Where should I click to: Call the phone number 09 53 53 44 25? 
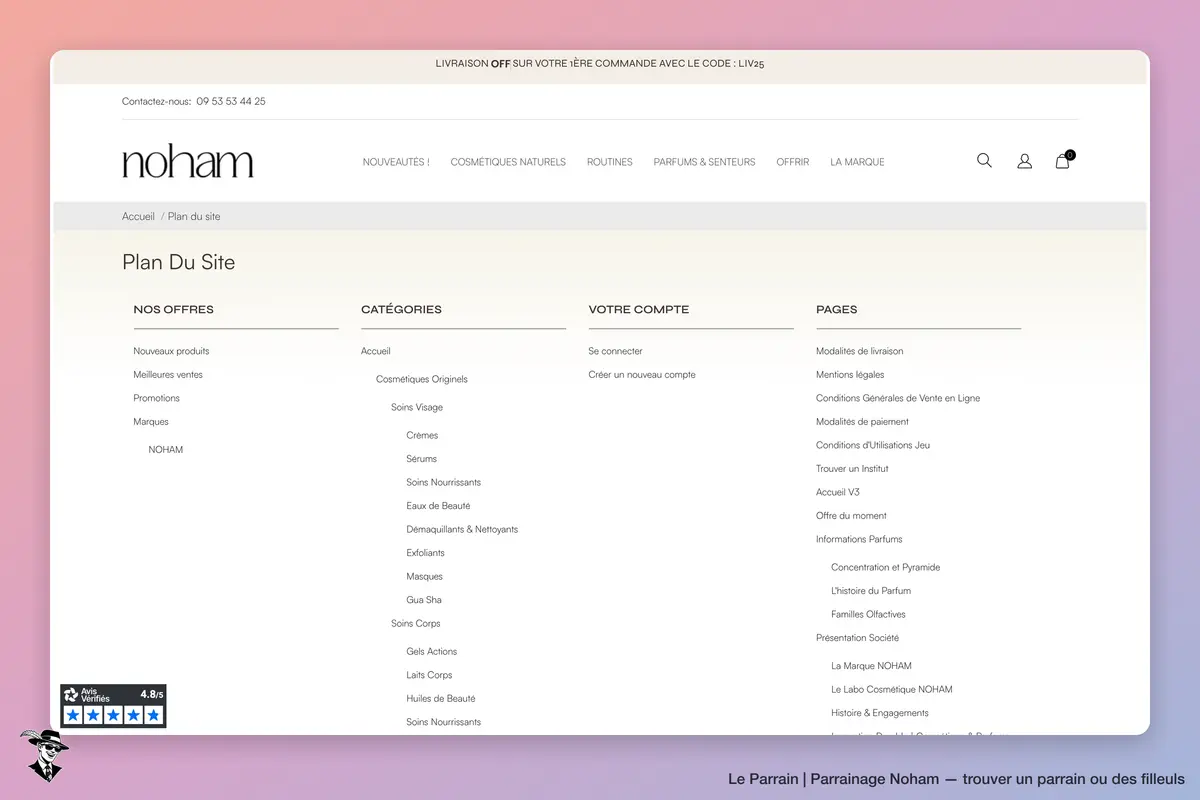(231, 101)
